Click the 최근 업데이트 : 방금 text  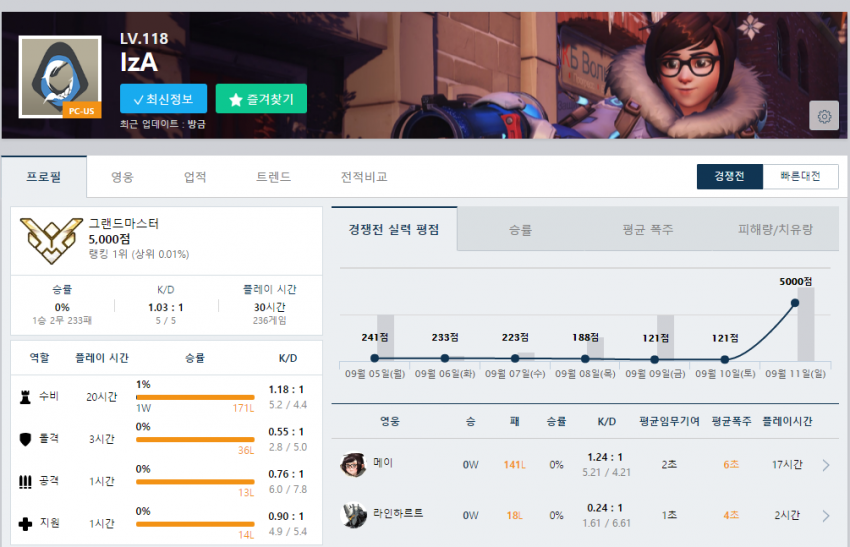(x=163, y=124)
